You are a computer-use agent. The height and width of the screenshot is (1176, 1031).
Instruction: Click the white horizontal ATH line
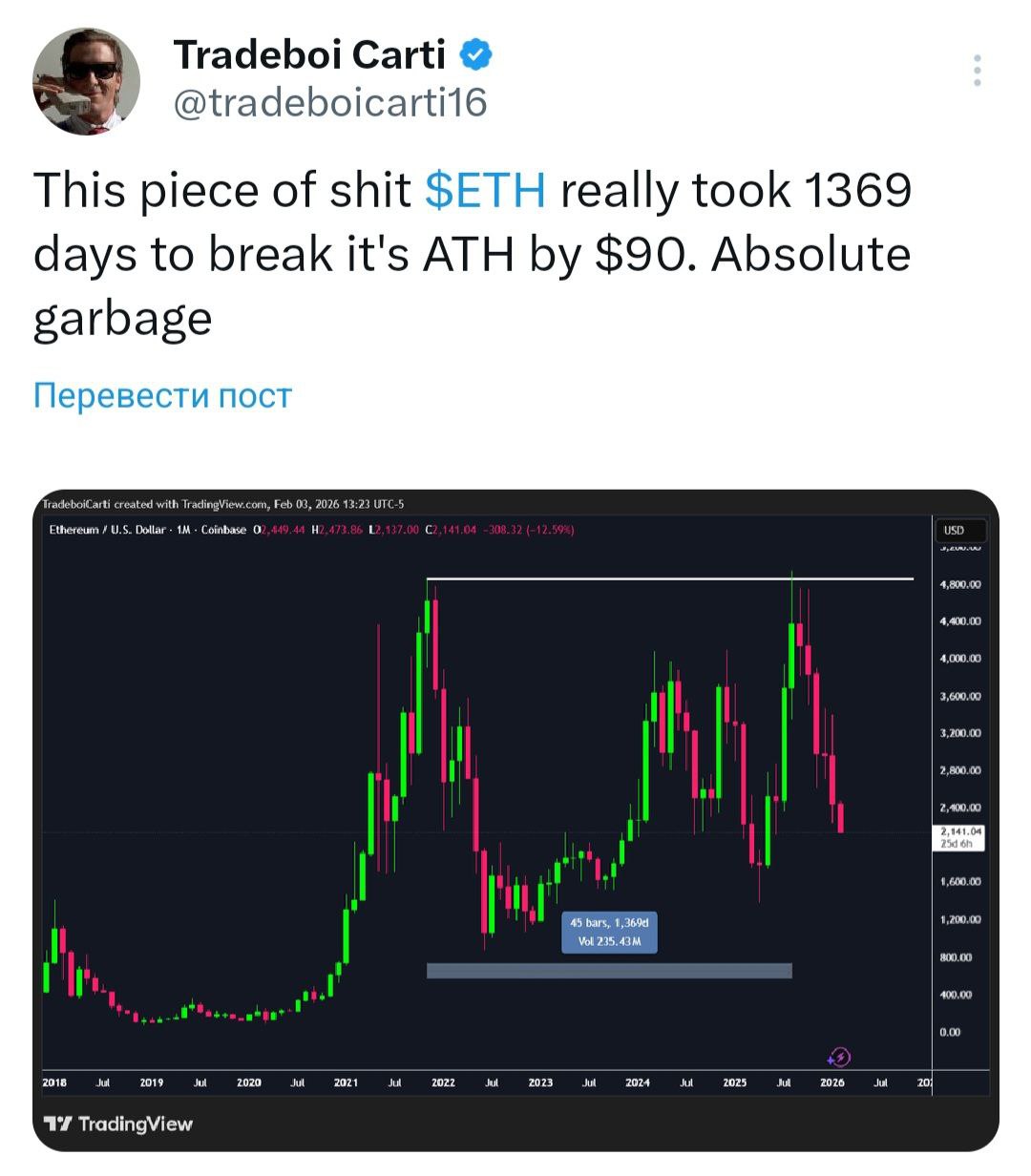point(668,578)
